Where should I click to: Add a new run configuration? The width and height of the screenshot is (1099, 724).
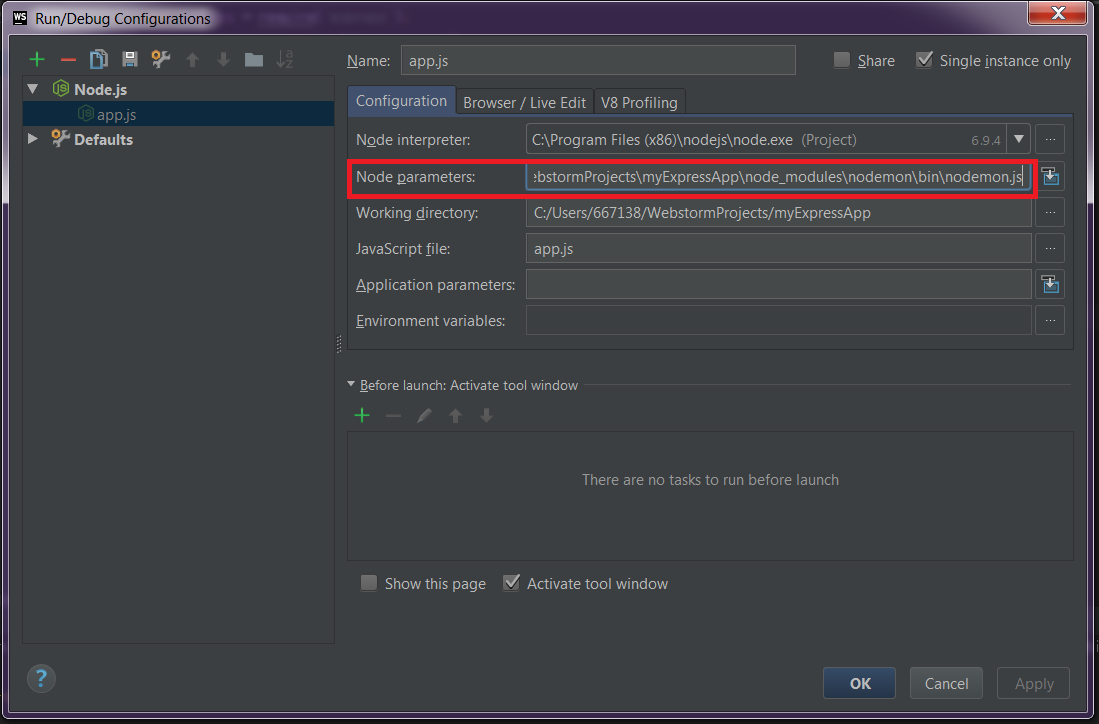pos(37,59)
